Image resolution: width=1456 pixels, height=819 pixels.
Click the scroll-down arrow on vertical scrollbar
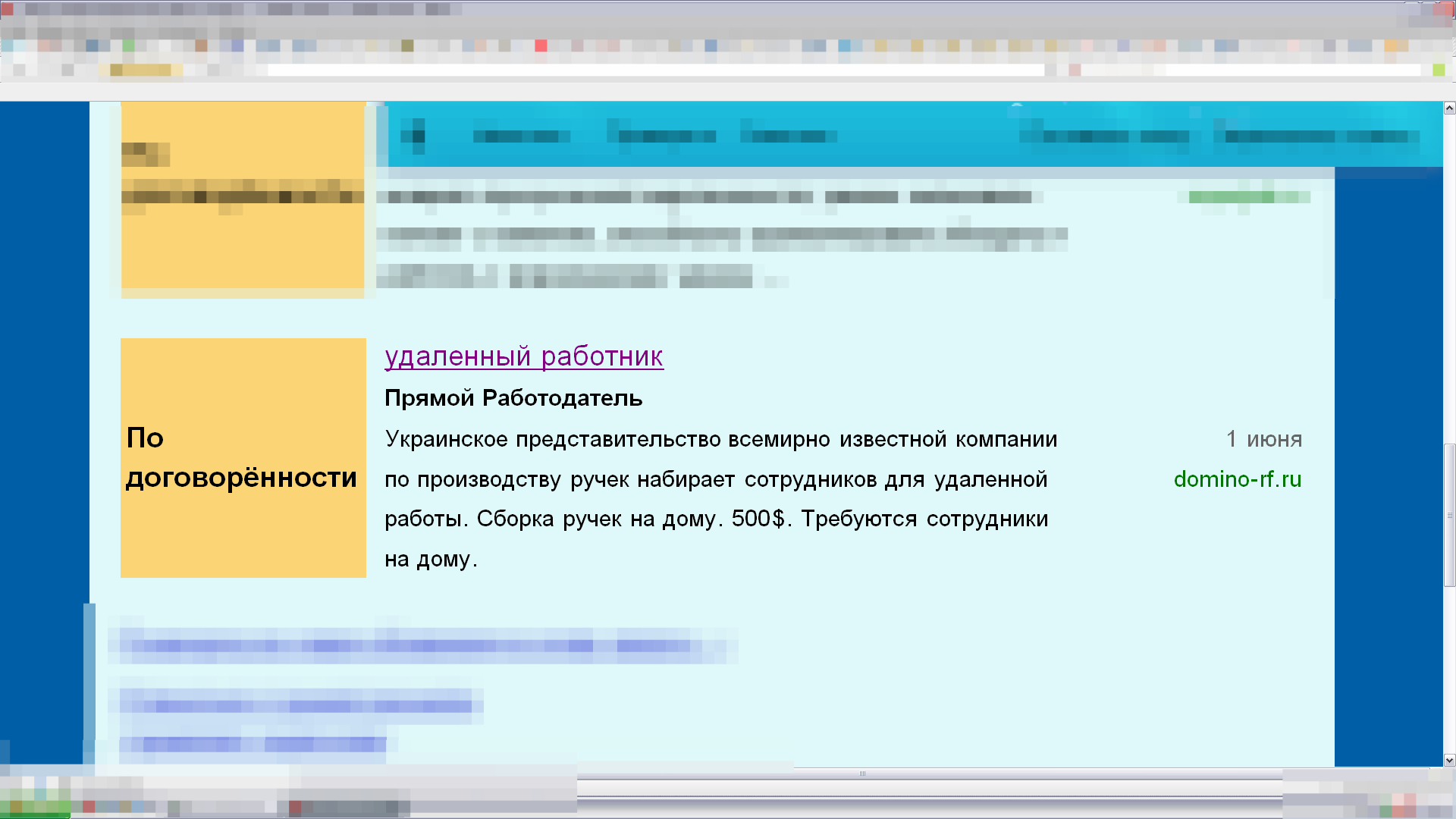pos(1449,760)
